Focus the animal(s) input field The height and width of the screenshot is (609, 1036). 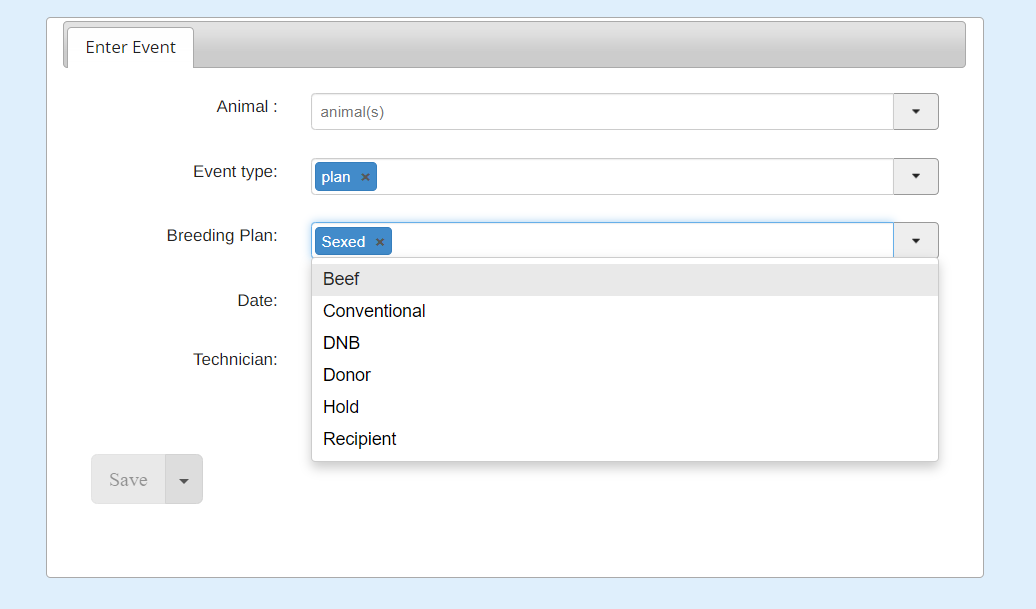[600, 112]
